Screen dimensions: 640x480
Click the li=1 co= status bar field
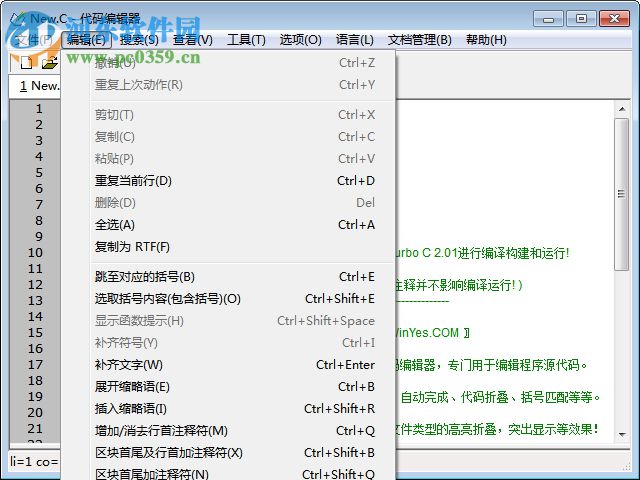pos(35,462)
